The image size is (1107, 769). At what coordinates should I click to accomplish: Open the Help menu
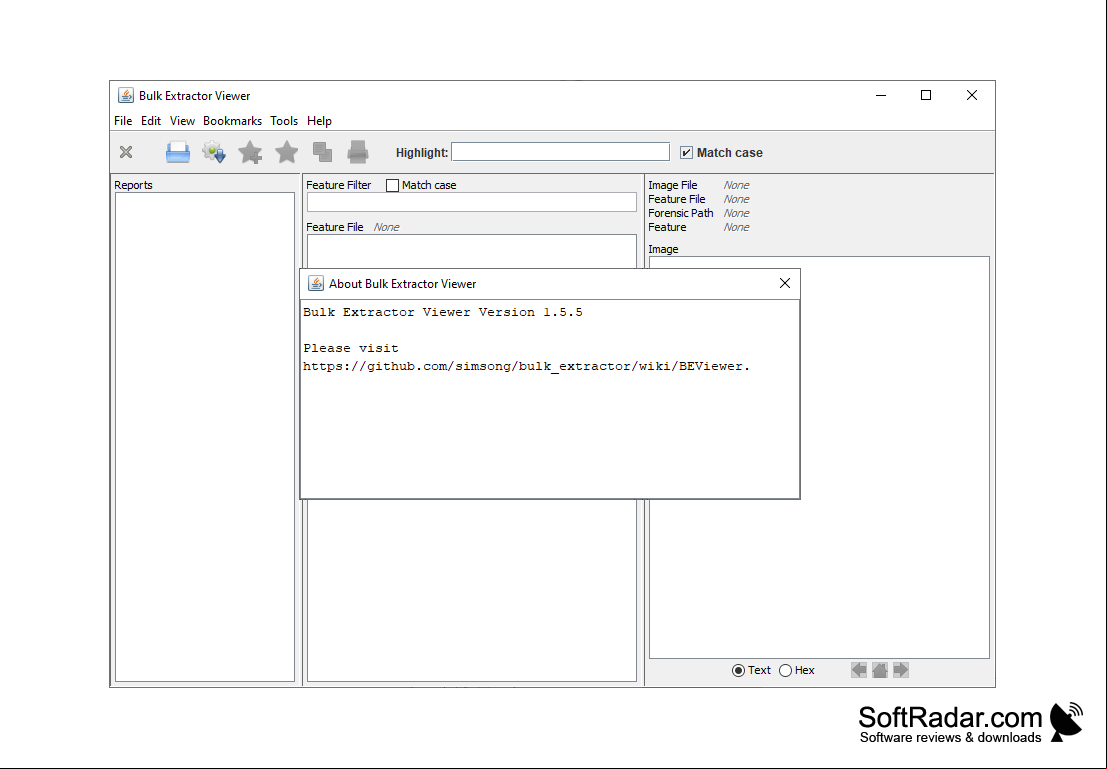click(319, 121)
